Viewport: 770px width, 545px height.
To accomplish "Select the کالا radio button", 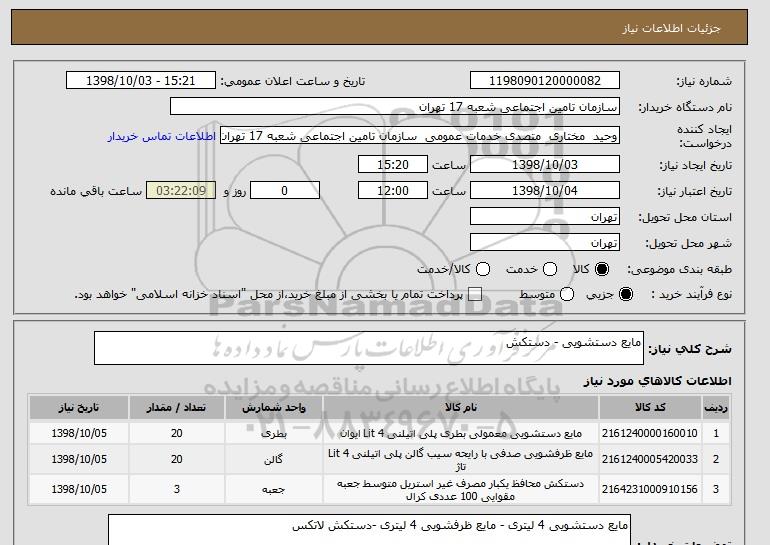I will click(602, 269).
